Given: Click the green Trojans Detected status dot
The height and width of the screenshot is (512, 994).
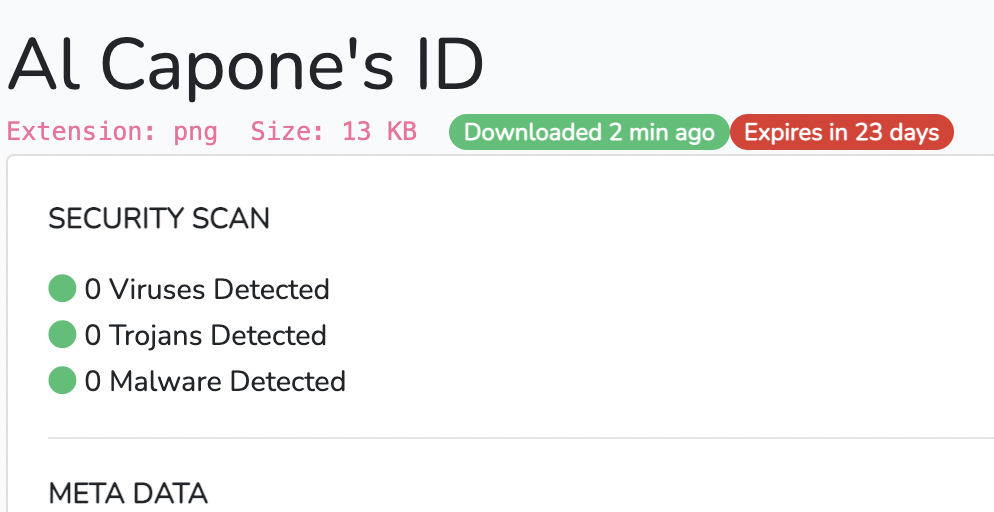Looking at the screenshot, I should pyautogui.click(x=62, y=334).
